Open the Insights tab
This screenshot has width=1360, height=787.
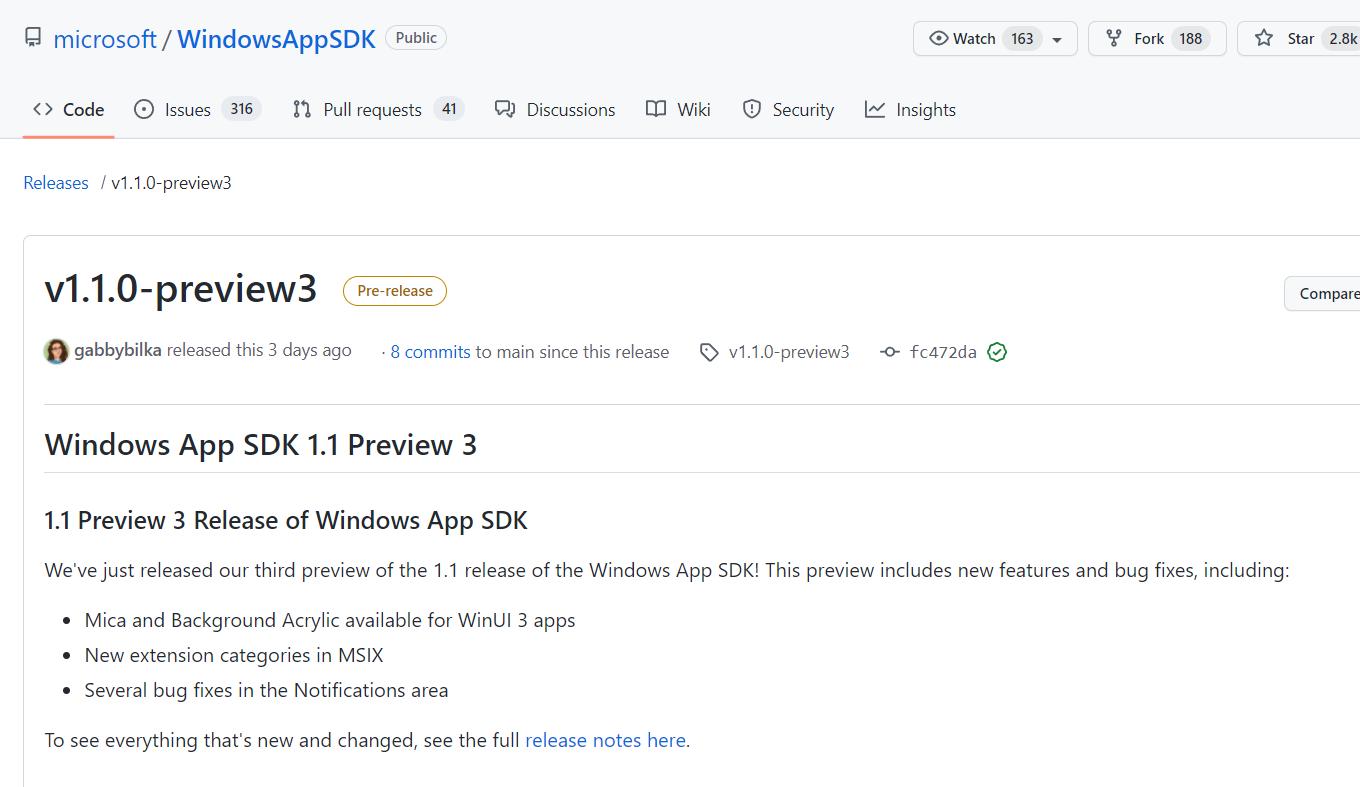point(925,109)
